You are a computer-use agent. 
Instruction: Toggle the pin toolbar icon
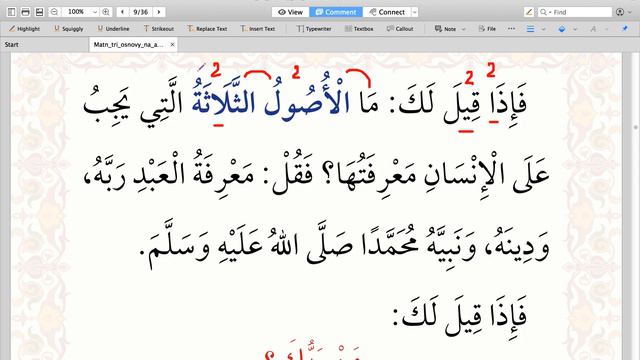pyautogui.click(x=625, y=29)
